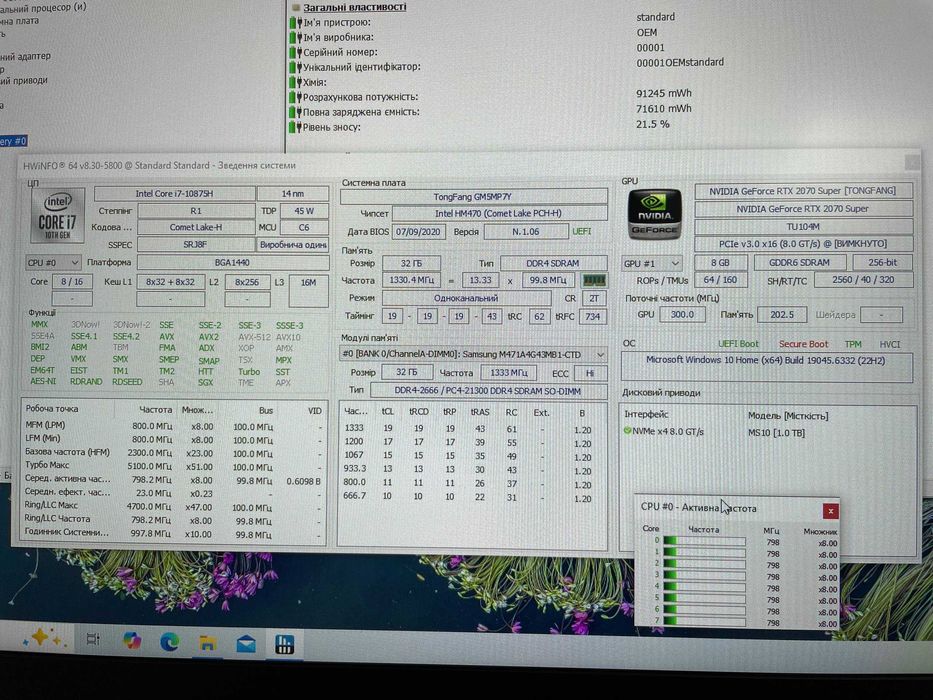Click the Базова частота (HFM) row
The image size is (933, 700).
[174, 452]
